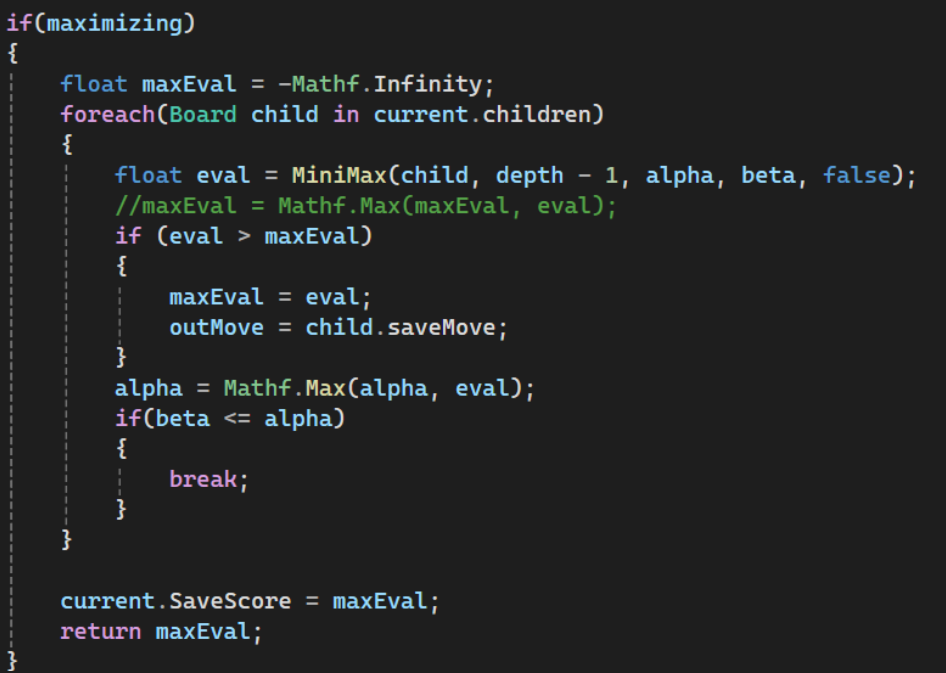Click Mathf.Max in alpha assignment
The width and height of the screenshot is (946, 673).
(x=285, y=388)
